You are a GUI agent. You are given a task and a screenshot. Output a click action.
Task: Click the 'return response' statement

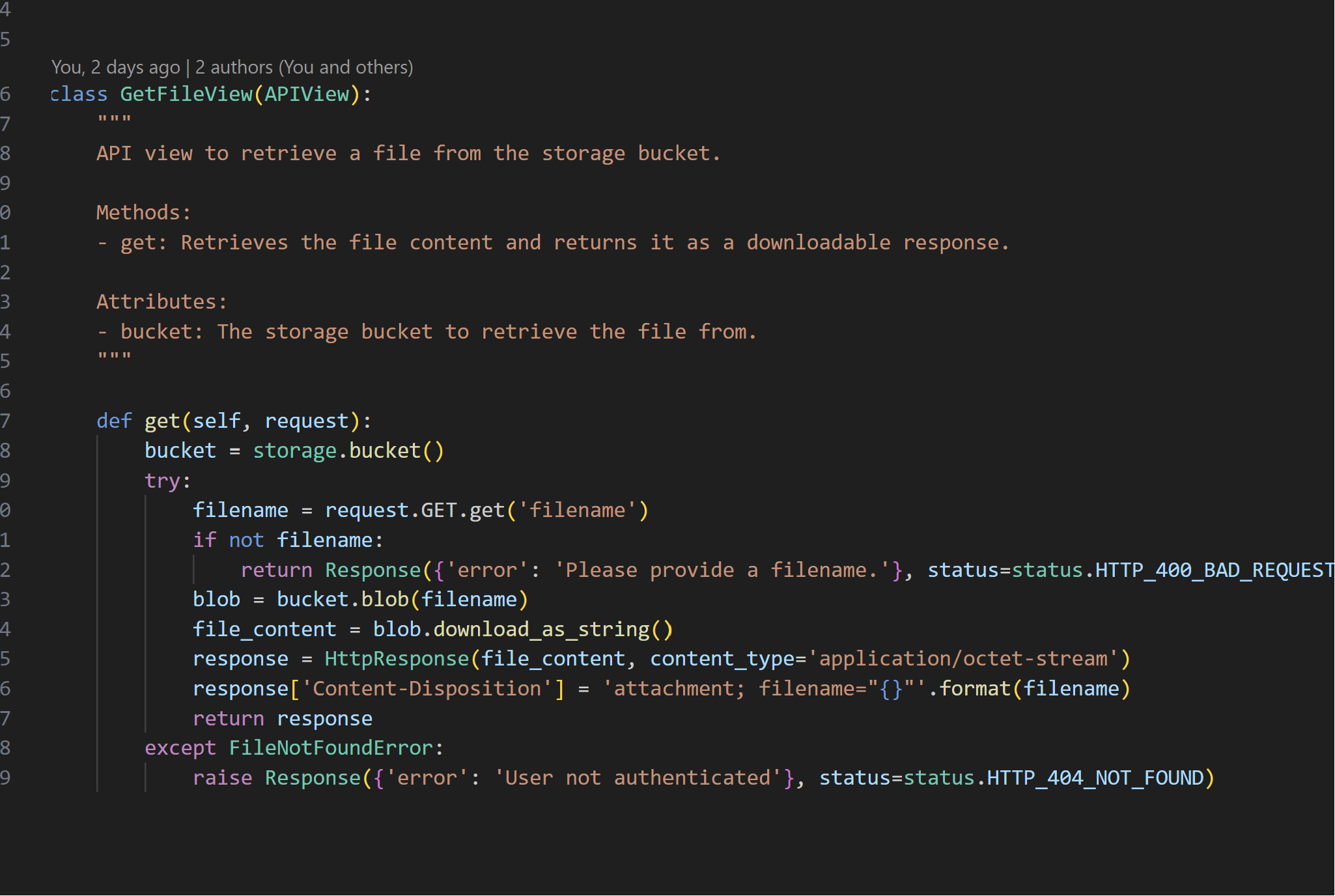coord(282,718)
